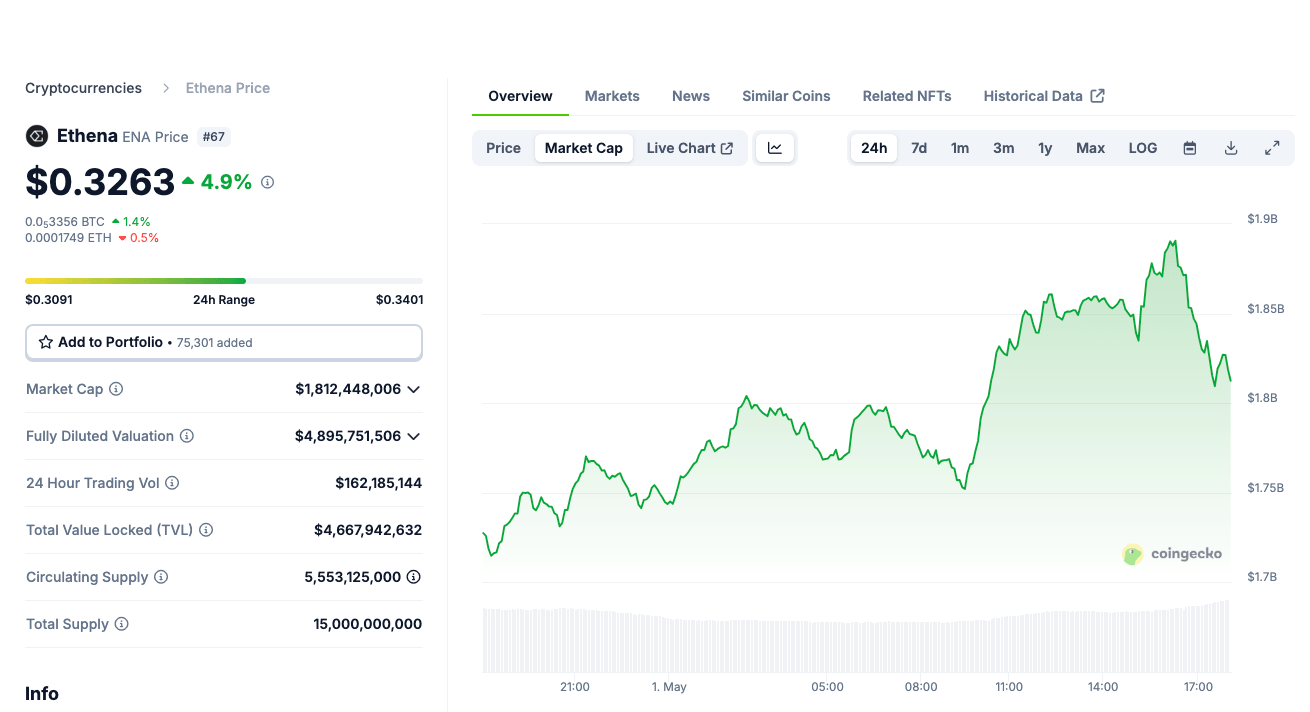Switch to the Markets tab
1310x712 pixels.
coord(611,96)
